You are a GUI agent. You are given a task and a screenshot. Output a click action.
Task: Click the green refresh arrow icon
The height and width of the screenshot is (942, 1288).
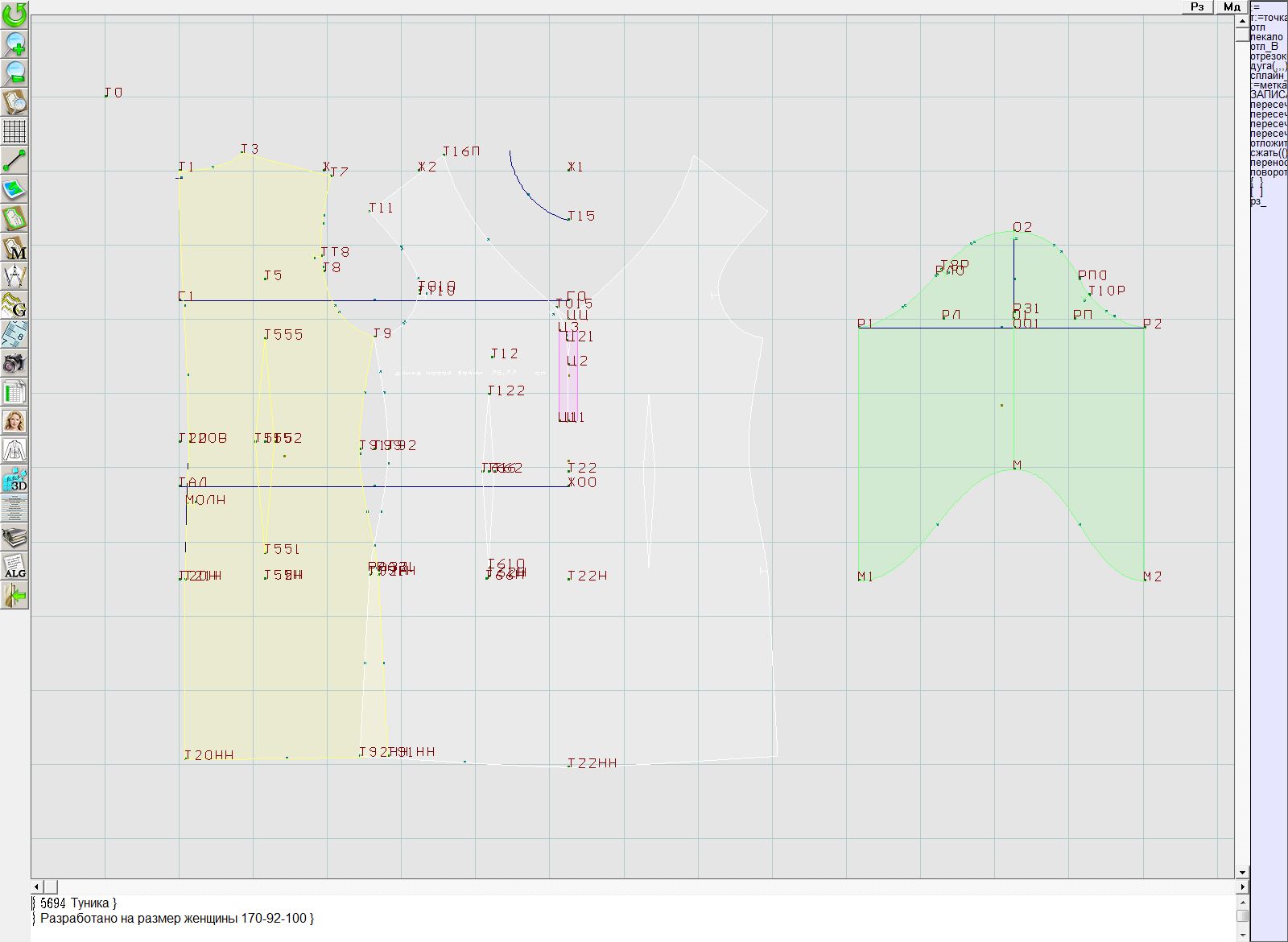[x=14, y=14]
